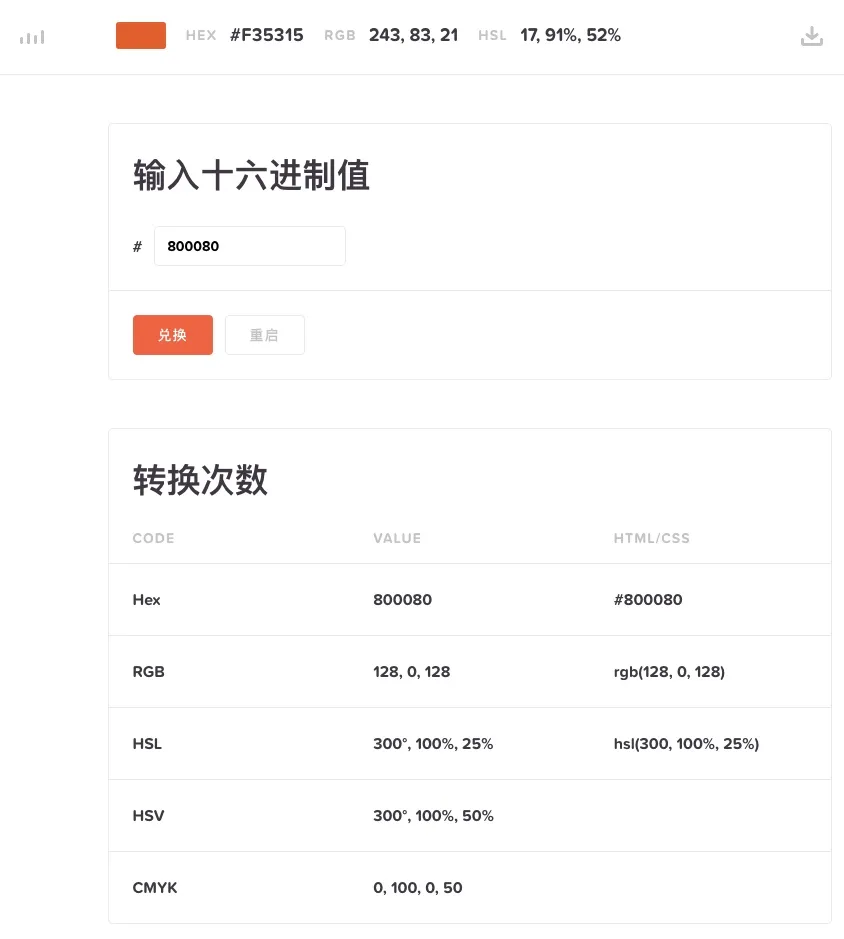The width and height of the screenshot is (844, 939).
Task: Click the HSV value 300°, 100%, 50%
Action: point(433,816)
